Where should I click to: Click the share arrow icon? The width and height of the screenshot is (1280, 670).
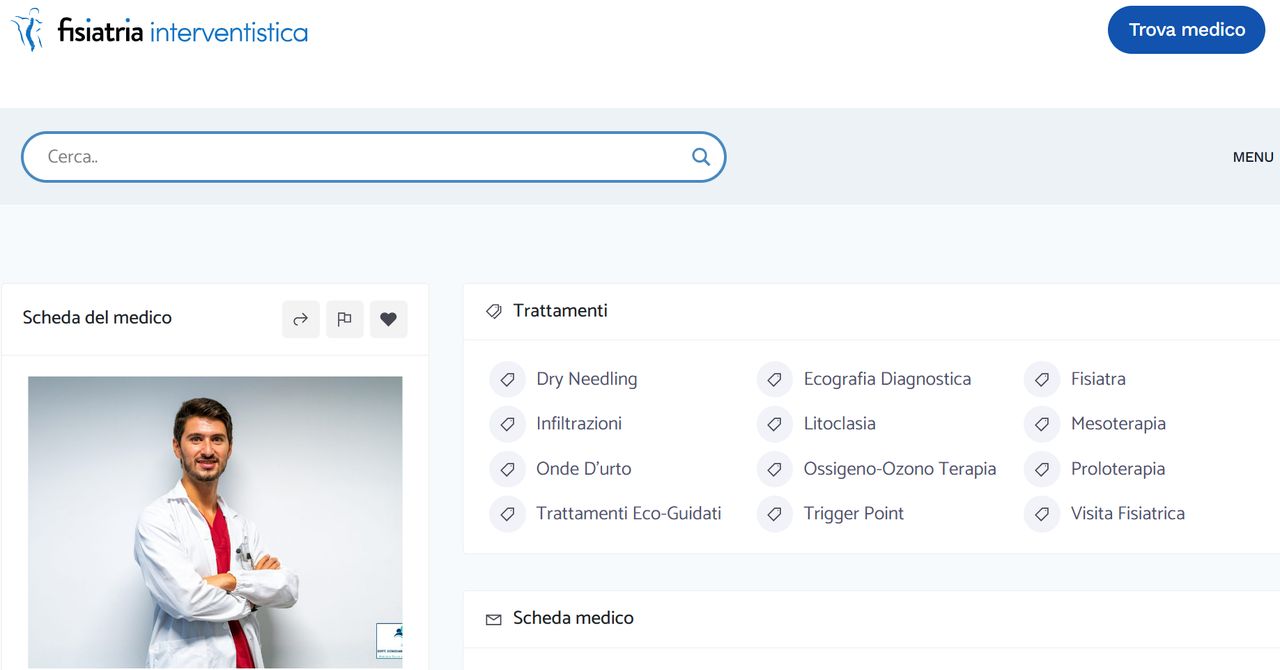point(300,319)
